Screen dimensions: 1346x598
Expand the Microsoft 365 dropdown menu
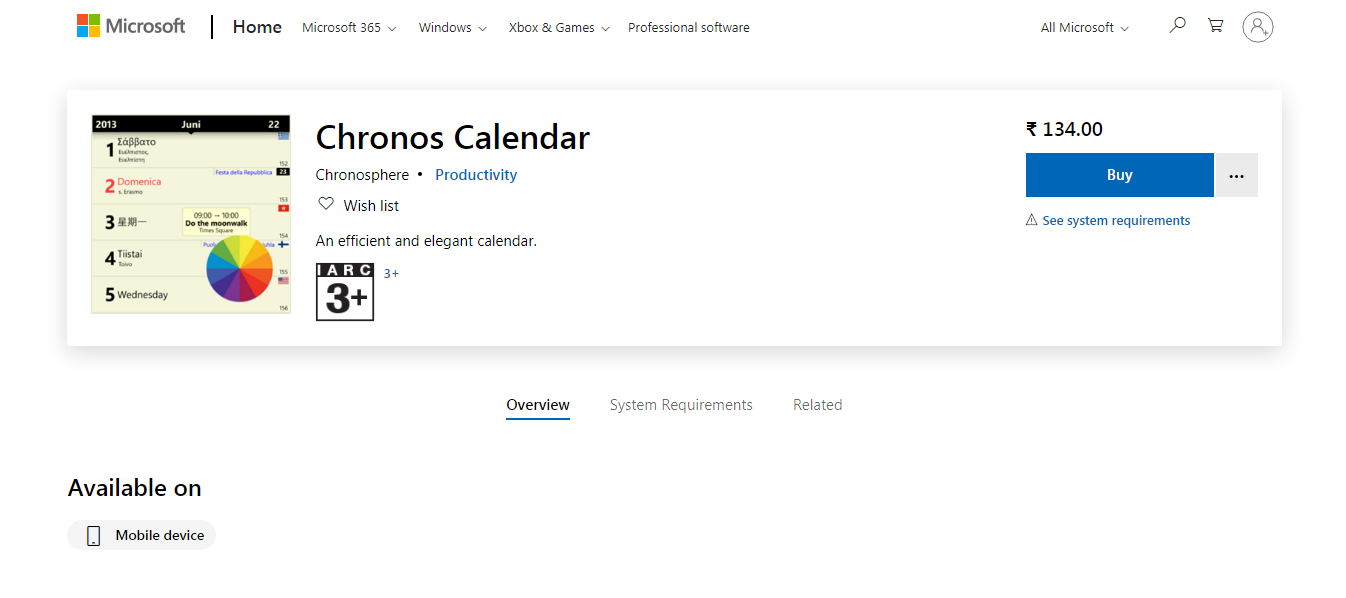tap(349, 28)
